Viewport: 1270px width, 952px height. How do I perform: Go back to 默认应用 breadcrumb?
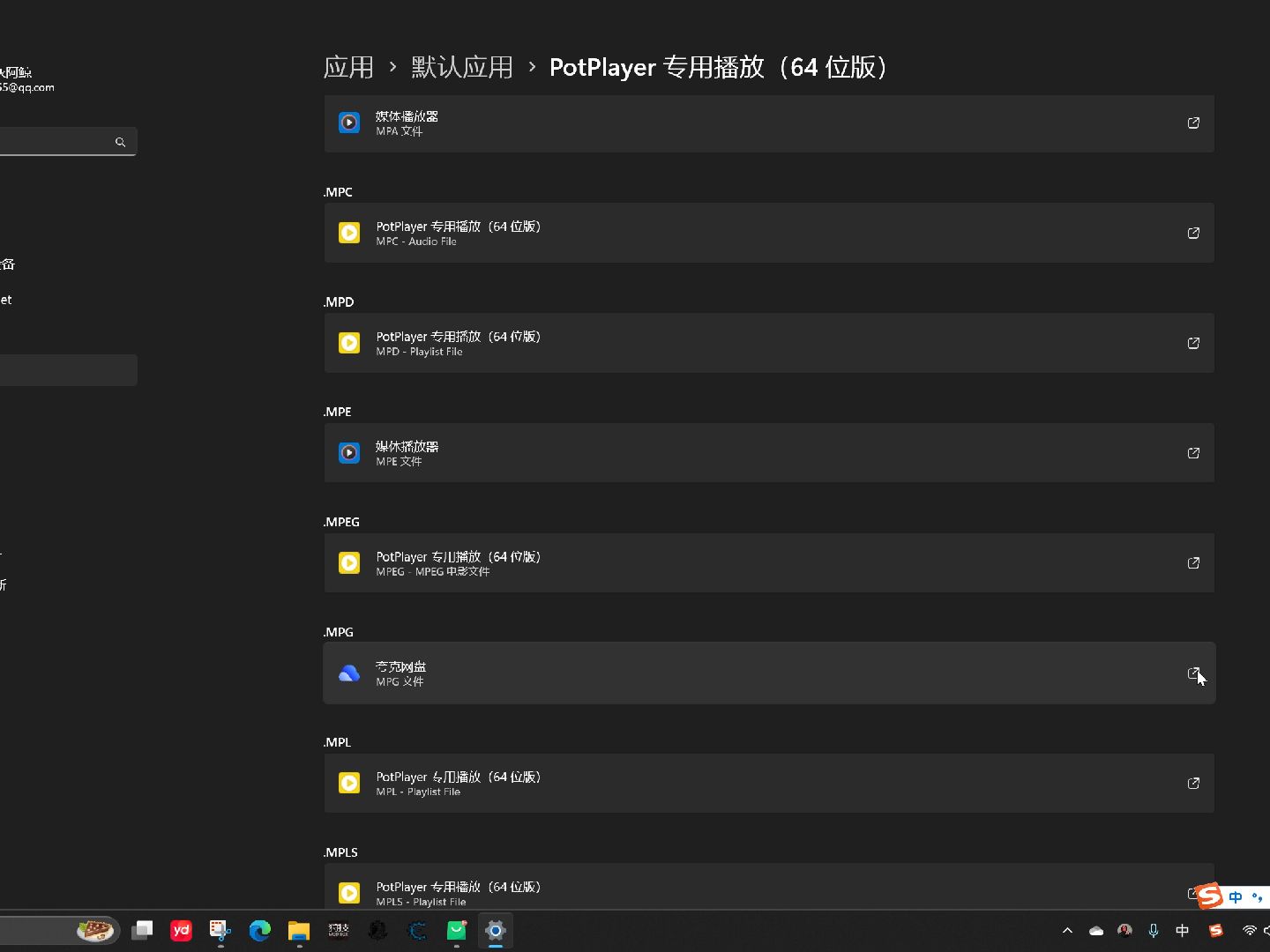[462, 67]
